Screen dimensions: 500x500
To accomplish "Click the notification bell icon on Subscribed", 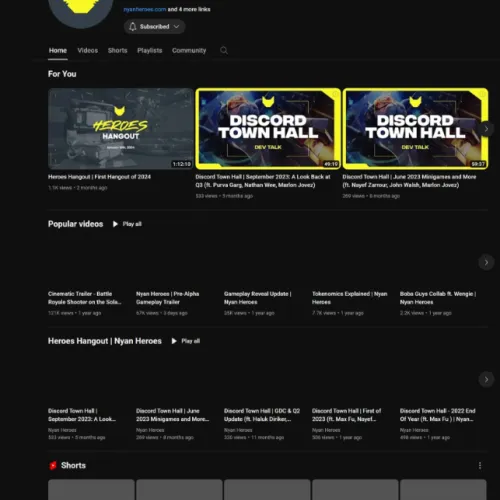I will [x=133, y=27].
